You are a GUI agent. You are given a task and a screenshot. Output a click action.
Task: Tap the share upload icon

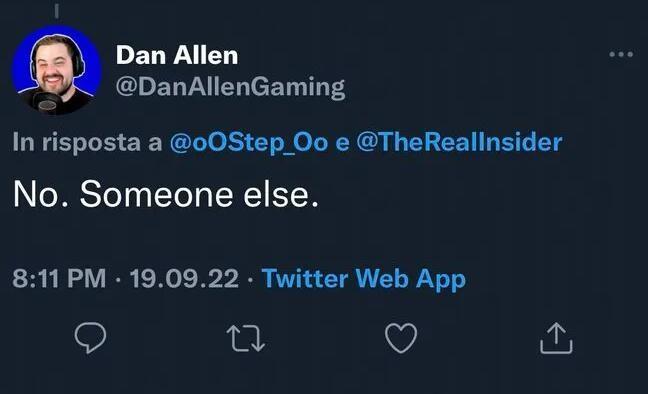point(556,338)
